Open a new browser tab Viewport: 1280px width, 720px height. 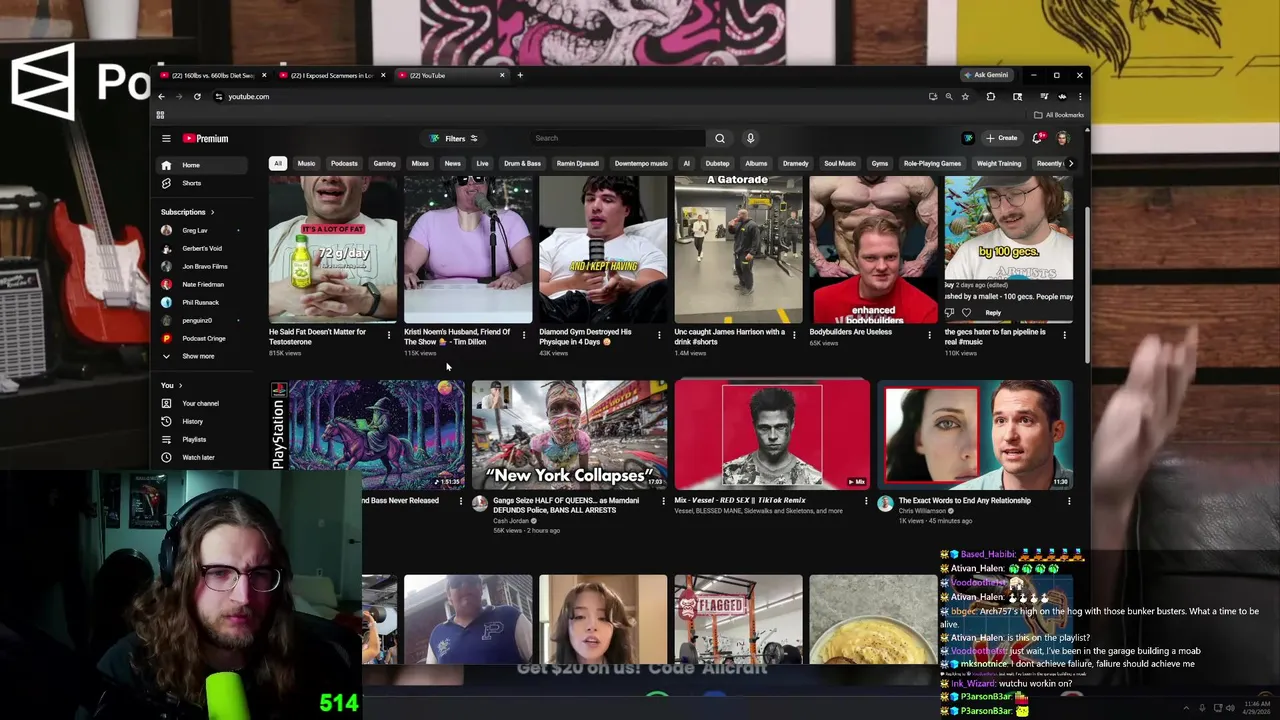click(520, 75)
